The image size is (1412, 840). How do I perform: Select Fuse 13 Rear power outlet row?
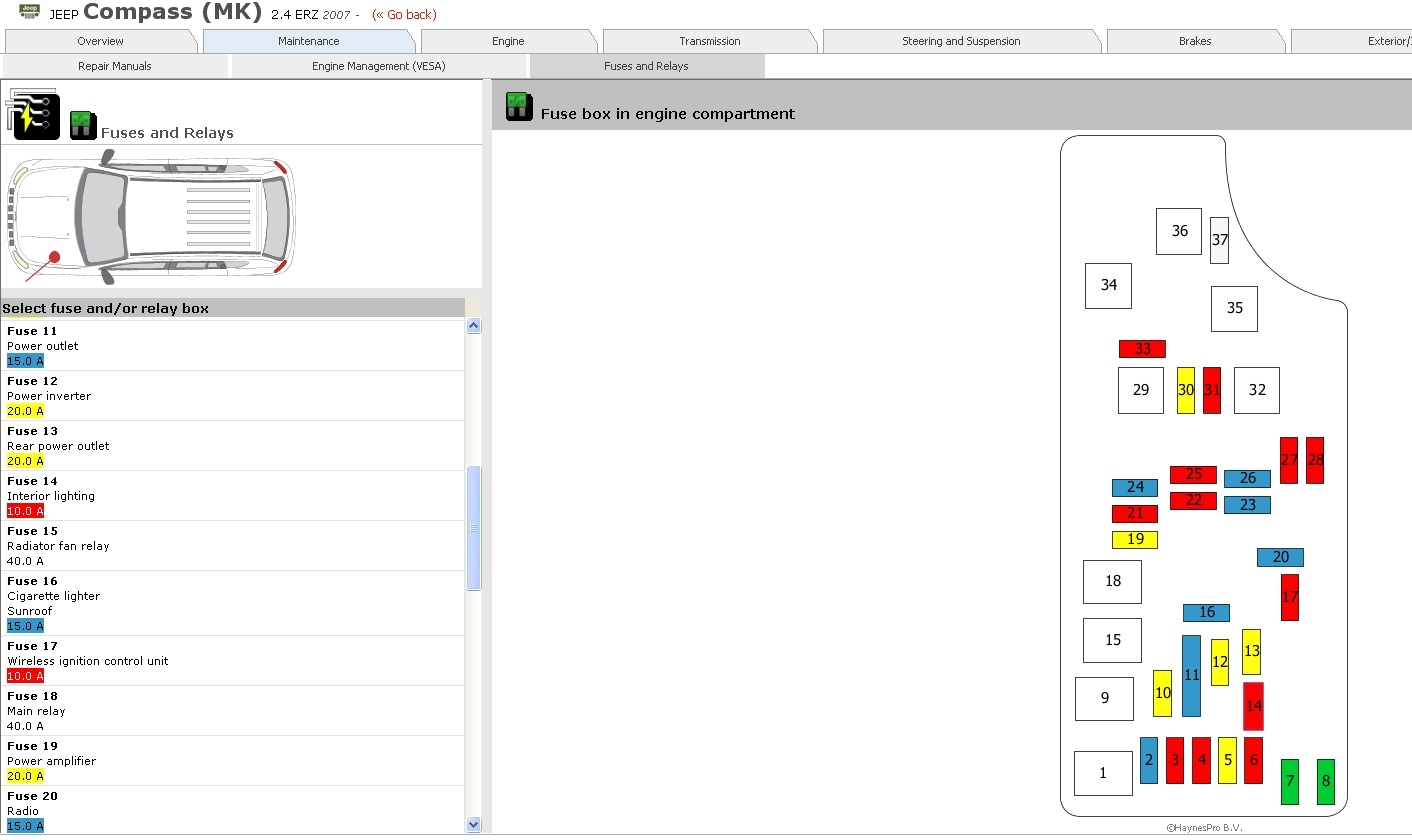tap(233, 446)
